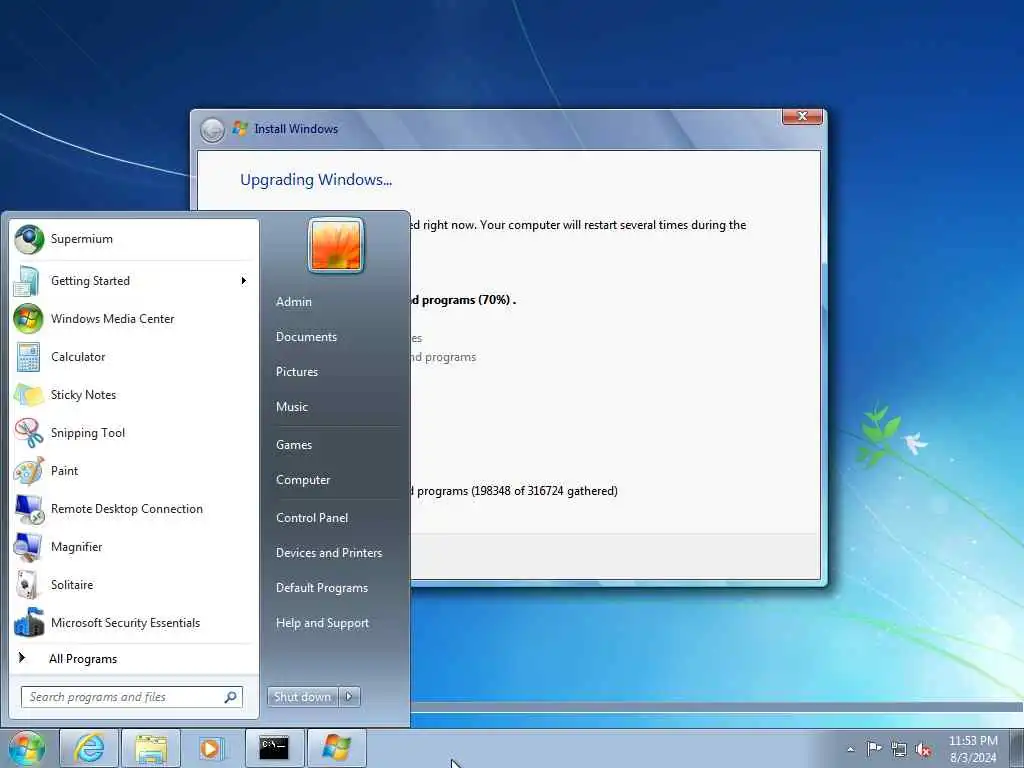Screen dimensions: 1024x768
Task: Launch the Snipping Tool scissors icon
Action: [28, 432]
